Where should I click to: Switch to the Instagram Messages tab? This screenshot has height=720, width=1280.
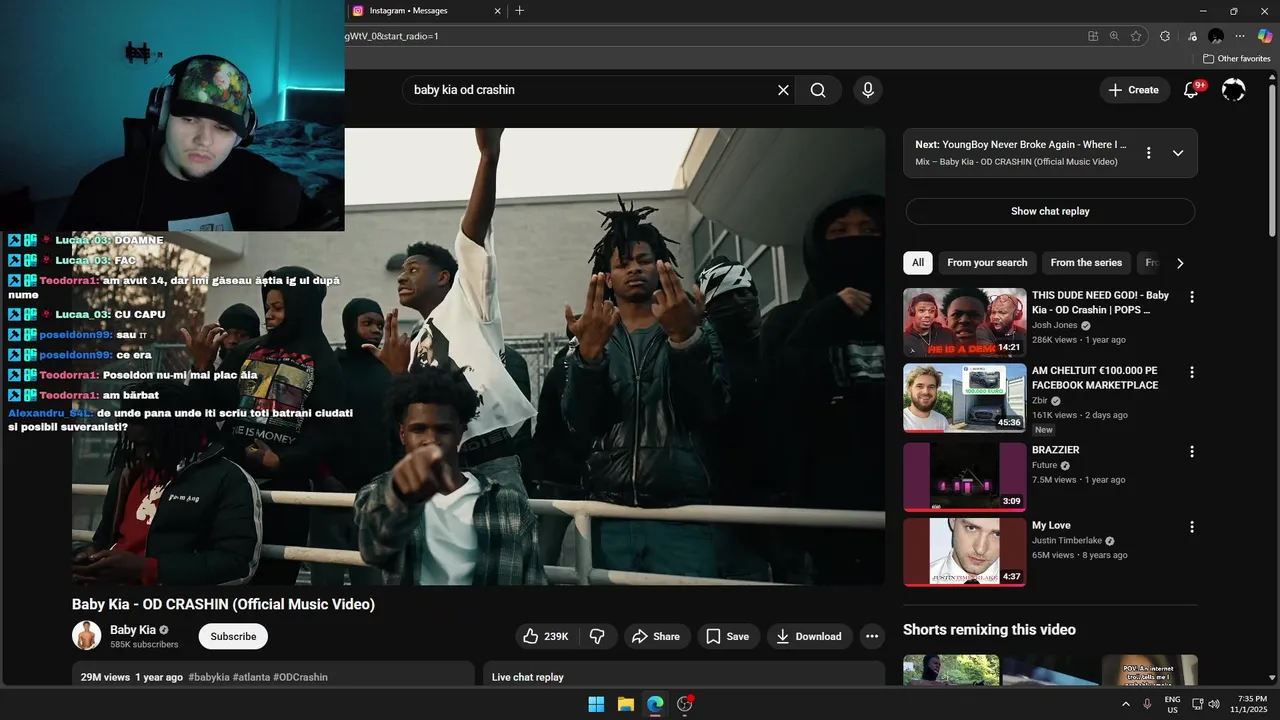(420, 11)
